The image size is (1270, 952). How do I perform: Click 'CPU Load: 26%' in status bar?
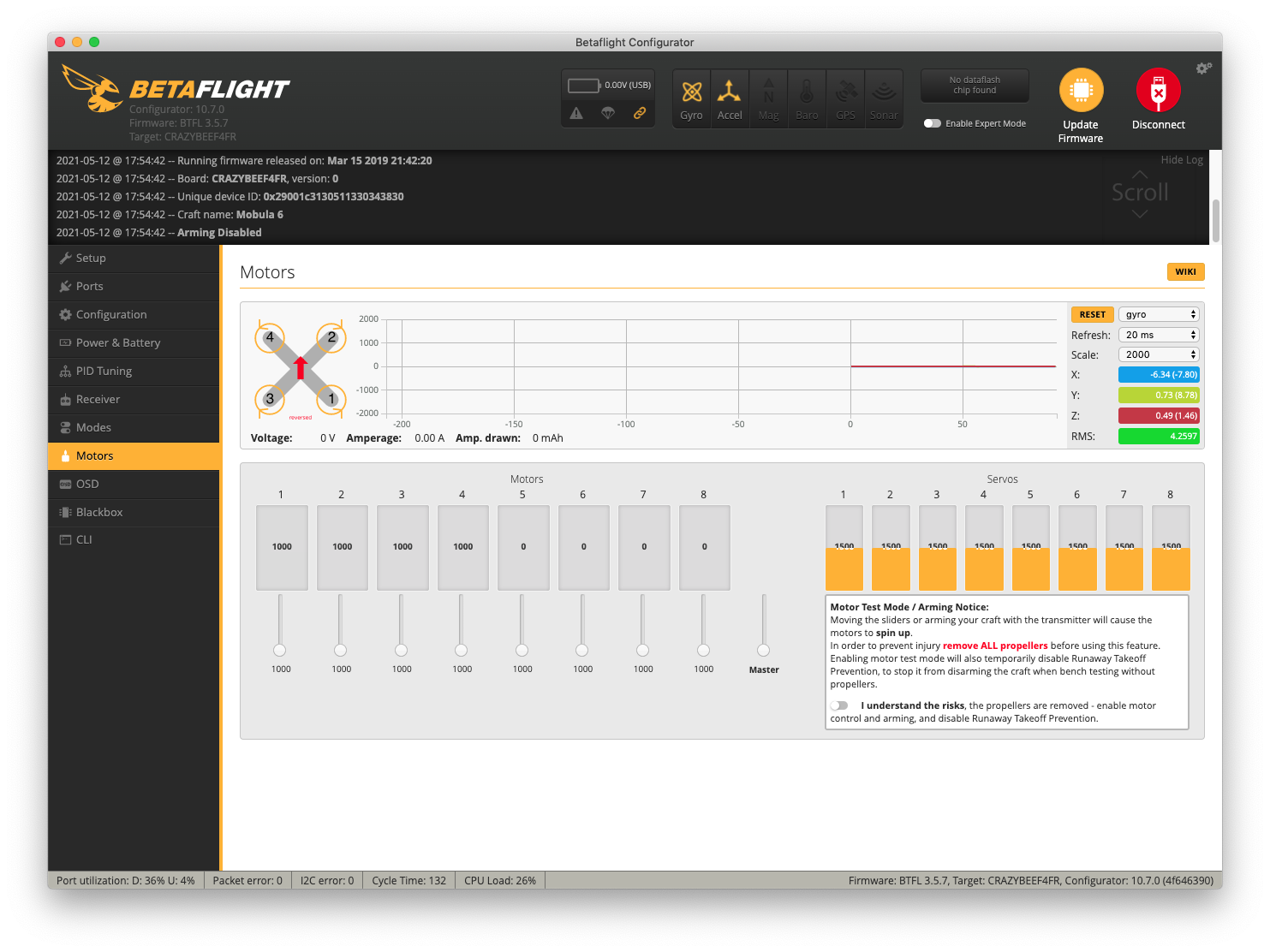coord(500,880)
